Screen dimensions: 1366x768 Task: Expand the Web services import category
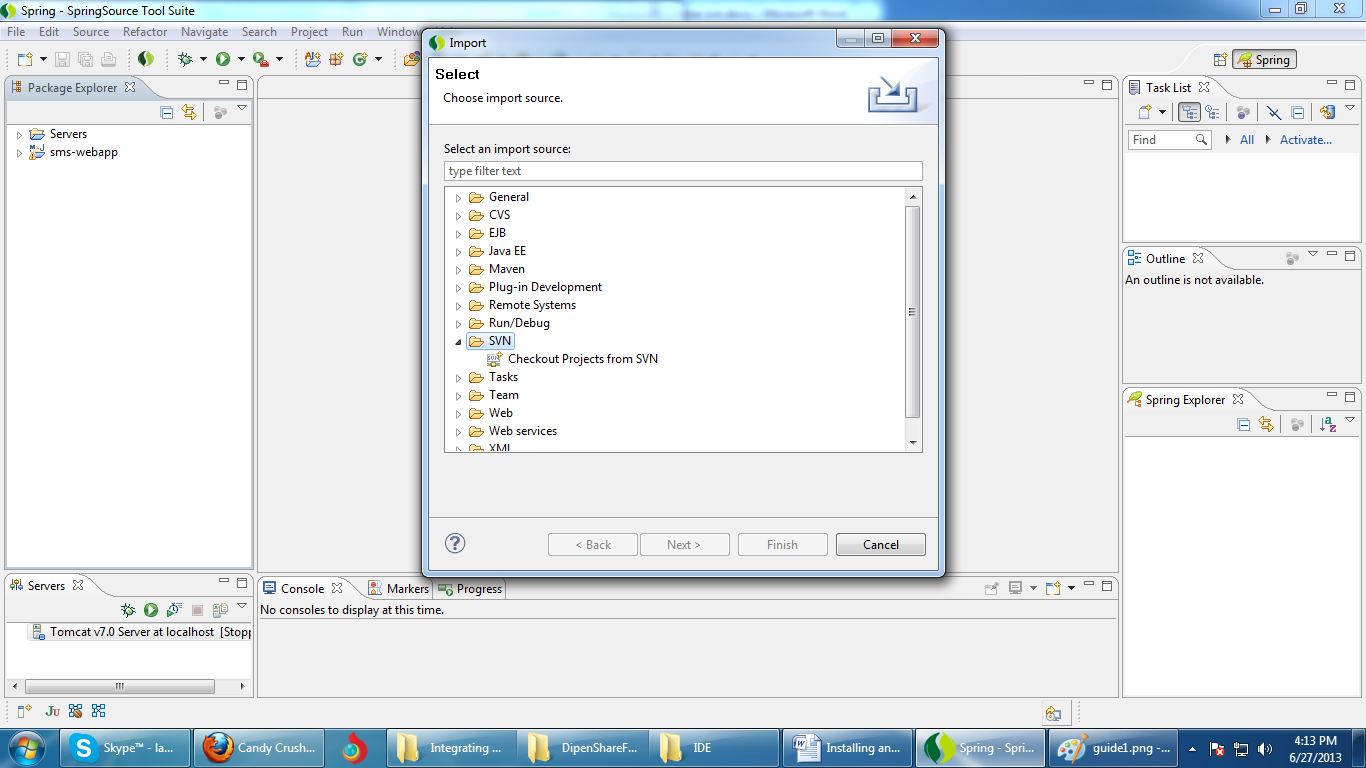pos(459,432)
